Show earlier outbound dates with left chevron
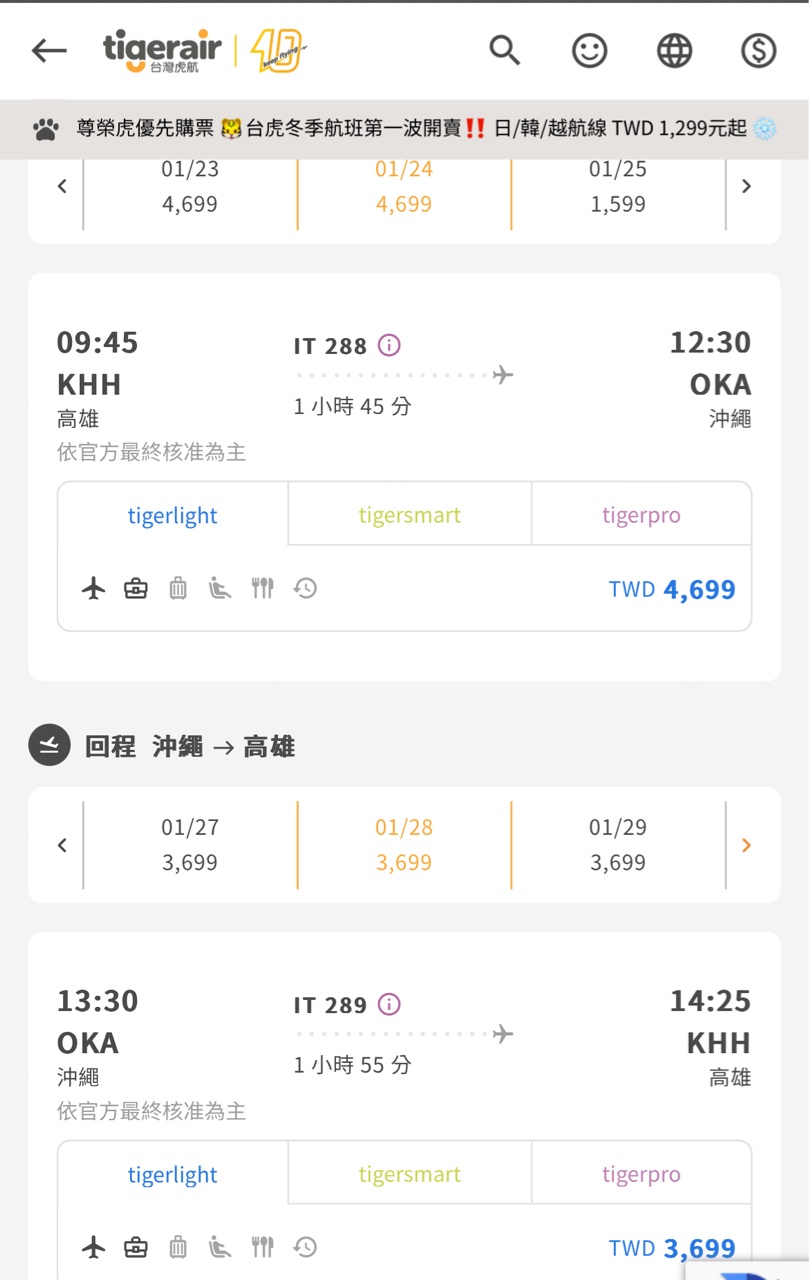The height and width of the screenshot is (1280, 809). [x=62, y=186]
